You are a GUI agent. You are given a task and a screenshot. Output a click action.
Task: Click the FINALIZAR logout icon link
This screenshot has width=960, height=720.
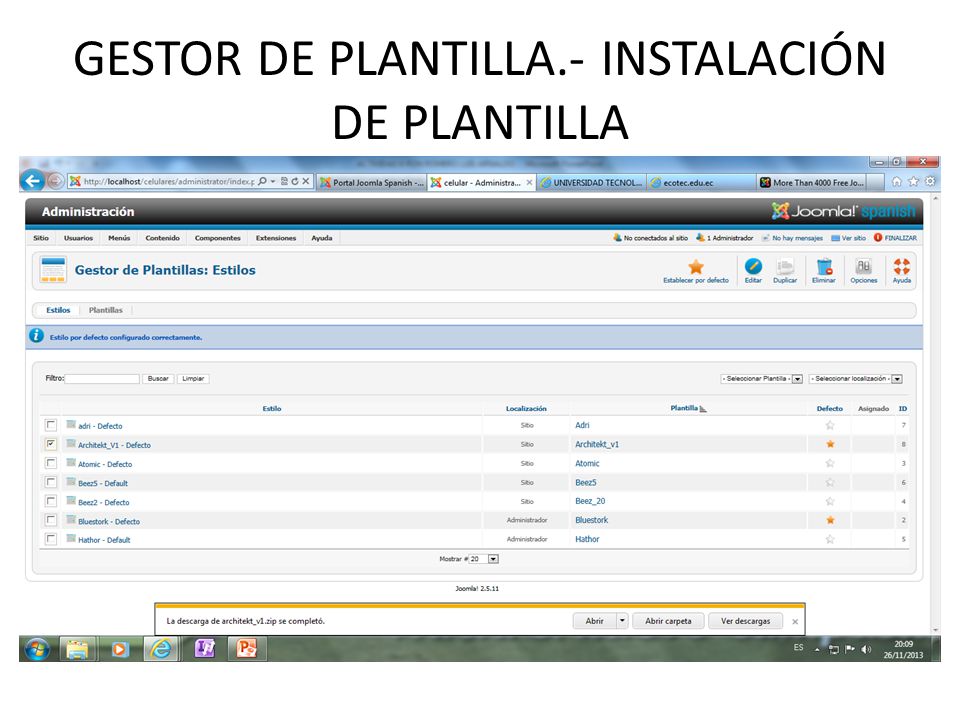(895, 238)
